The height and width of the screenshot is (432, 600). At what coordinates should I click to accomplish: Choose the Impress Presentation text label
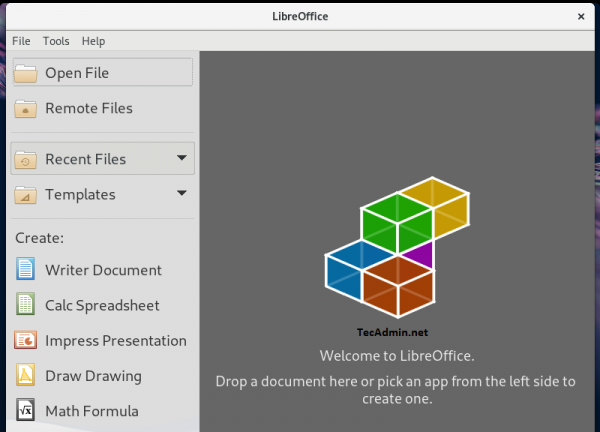116,340
